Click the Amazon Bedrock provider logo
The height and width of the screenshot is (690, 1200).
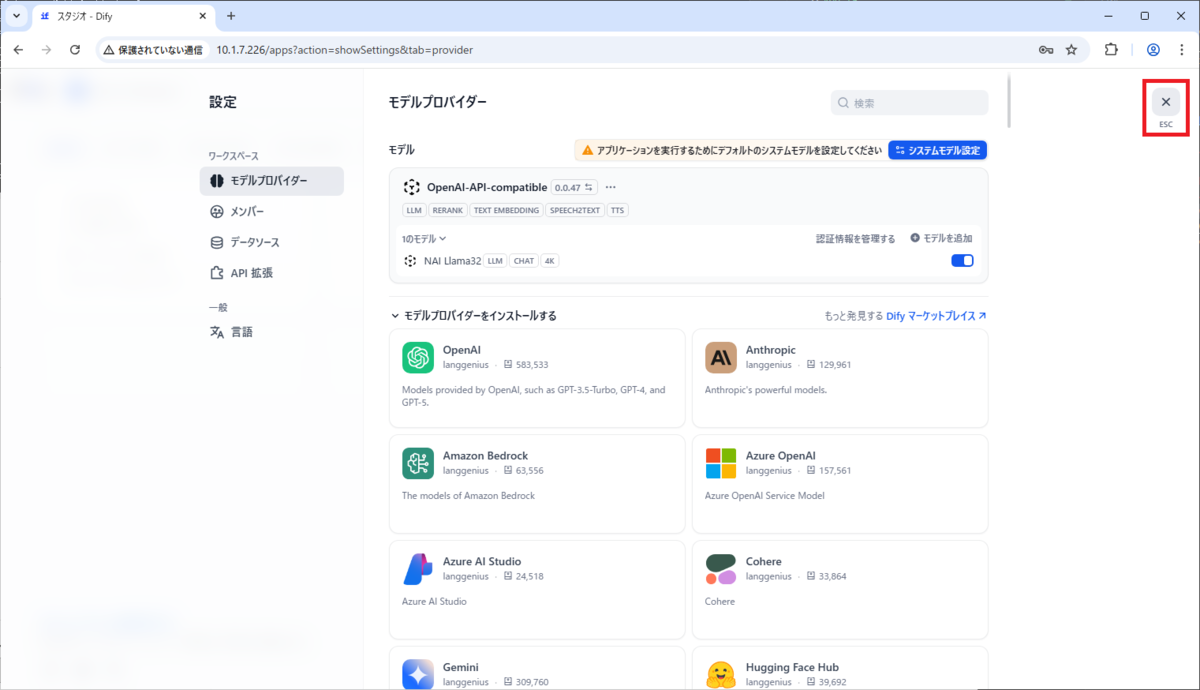[x=418, y=463]
